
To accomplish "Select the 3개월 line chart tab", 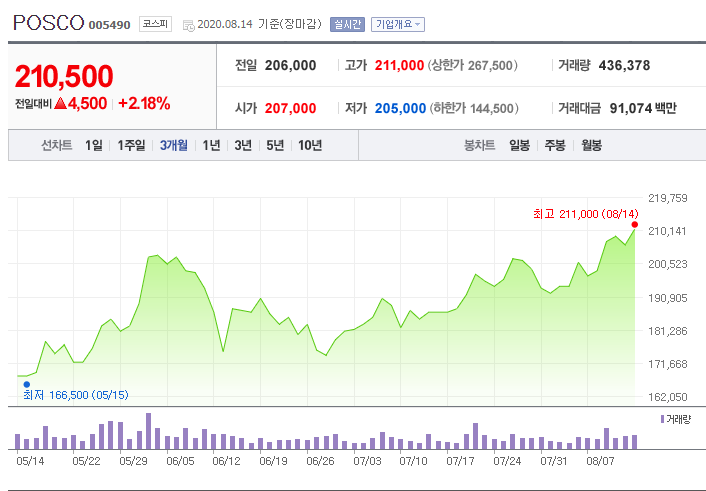I will click(174, 145).
